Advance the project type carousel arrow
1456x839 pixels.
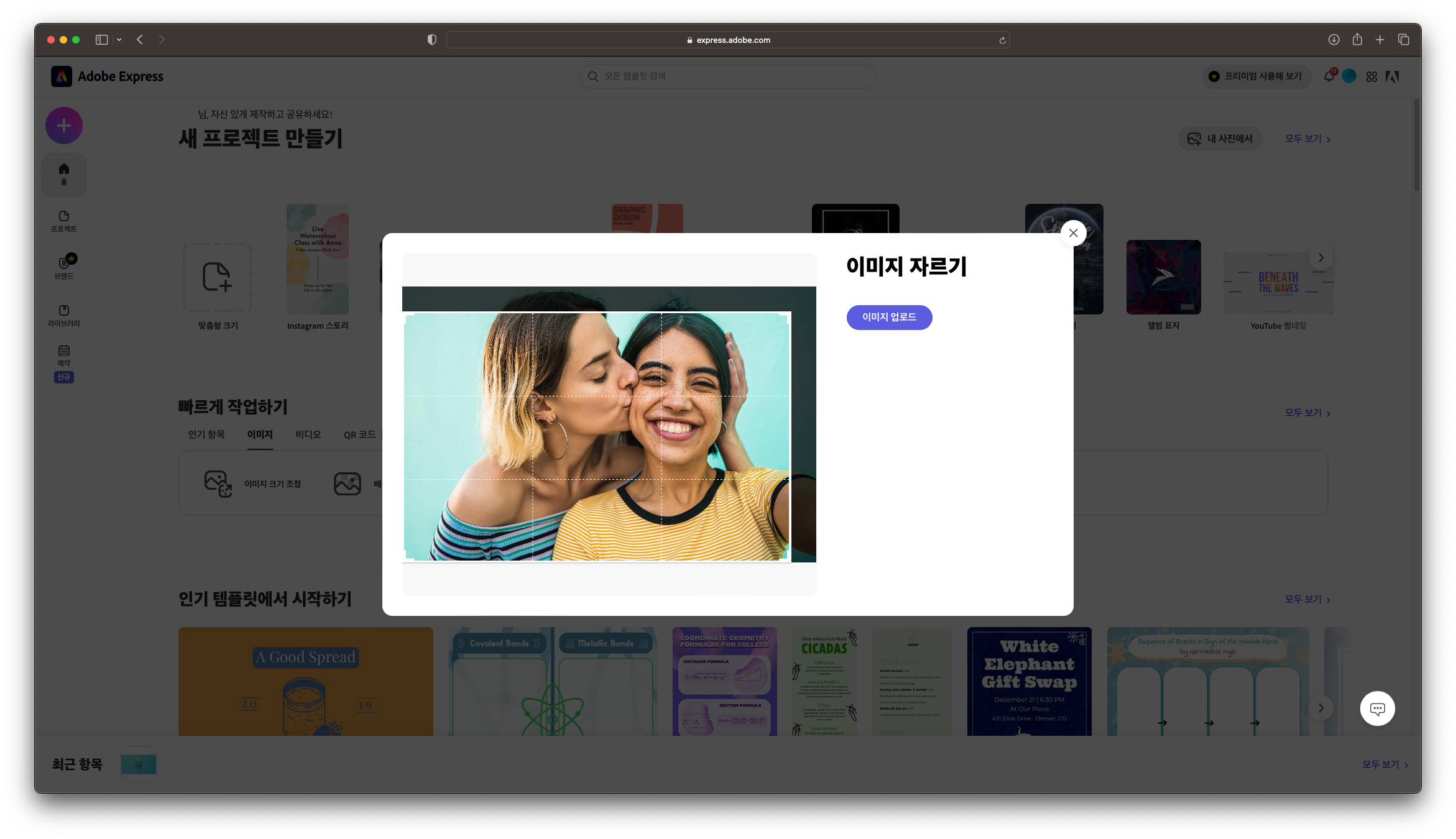tap(1320, 257)
